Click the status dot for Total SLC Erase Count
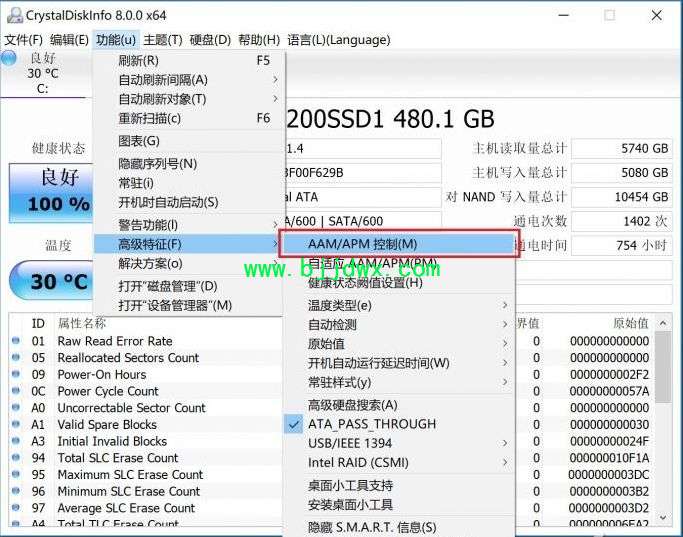The image size is (683, 537). coord(16,457)
